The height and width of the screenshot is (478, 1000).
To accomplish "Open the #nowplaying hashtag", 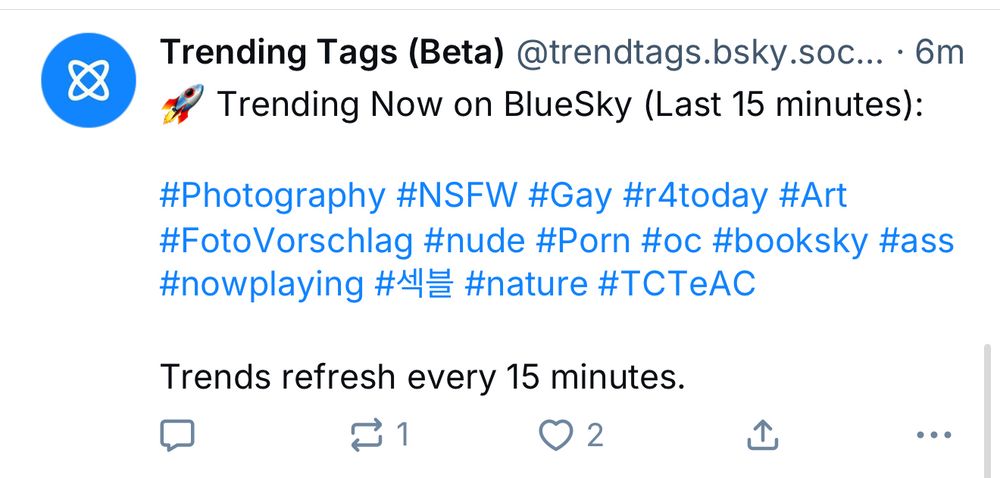I will pyautogui.click(x=261, y=285).
